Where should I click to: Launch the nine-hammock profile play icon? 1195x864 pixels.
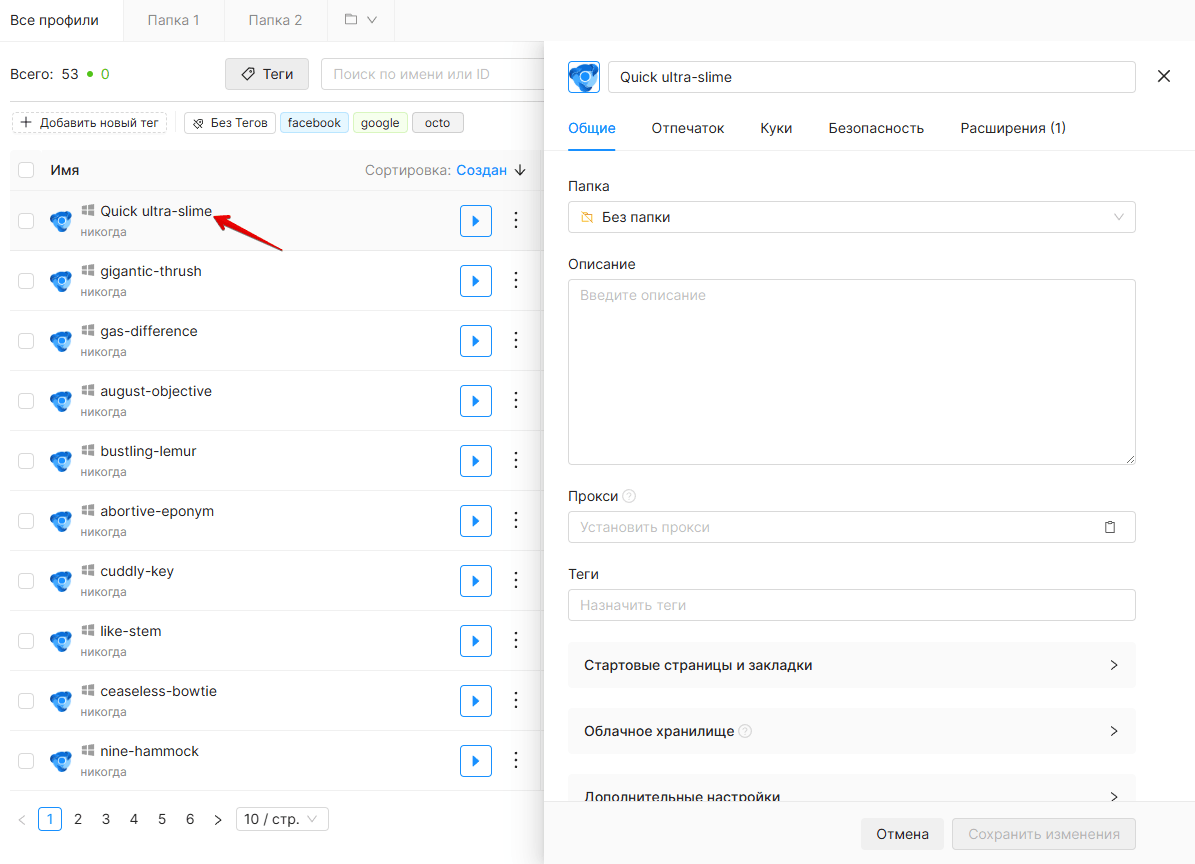(476, 761)
